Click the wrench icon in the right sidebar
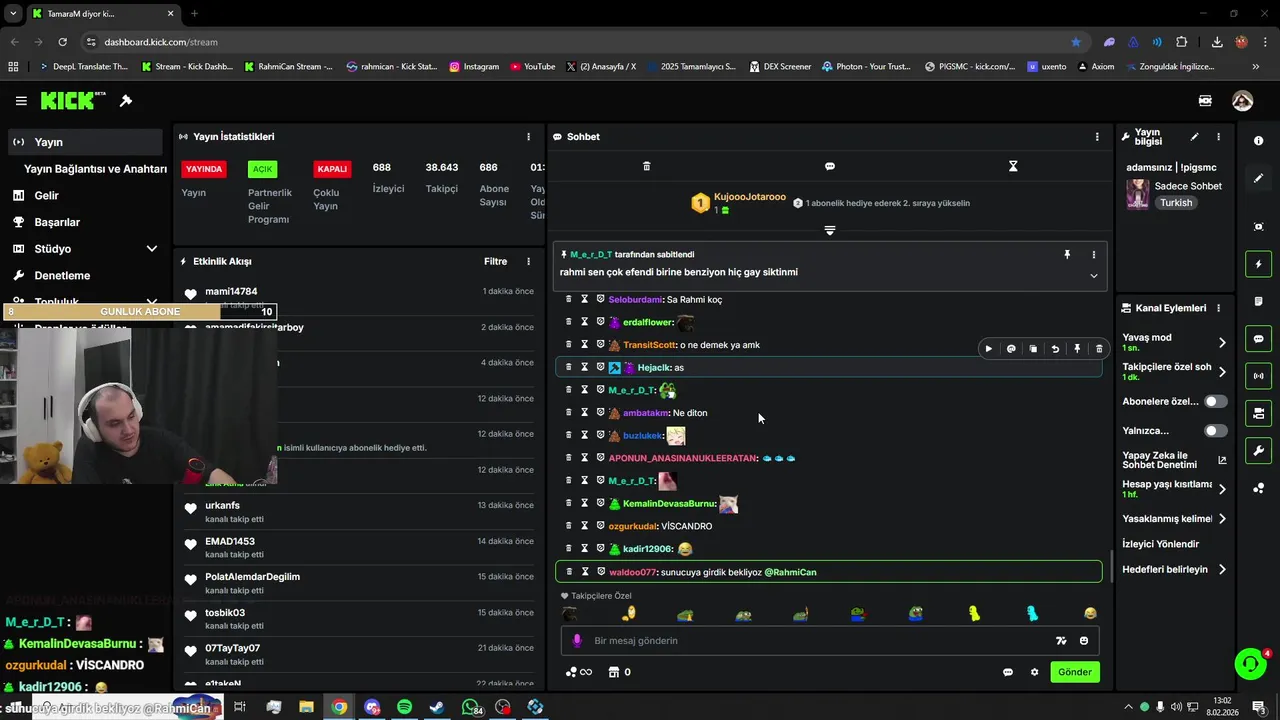1280x720 pixels. pos(1258,451)
